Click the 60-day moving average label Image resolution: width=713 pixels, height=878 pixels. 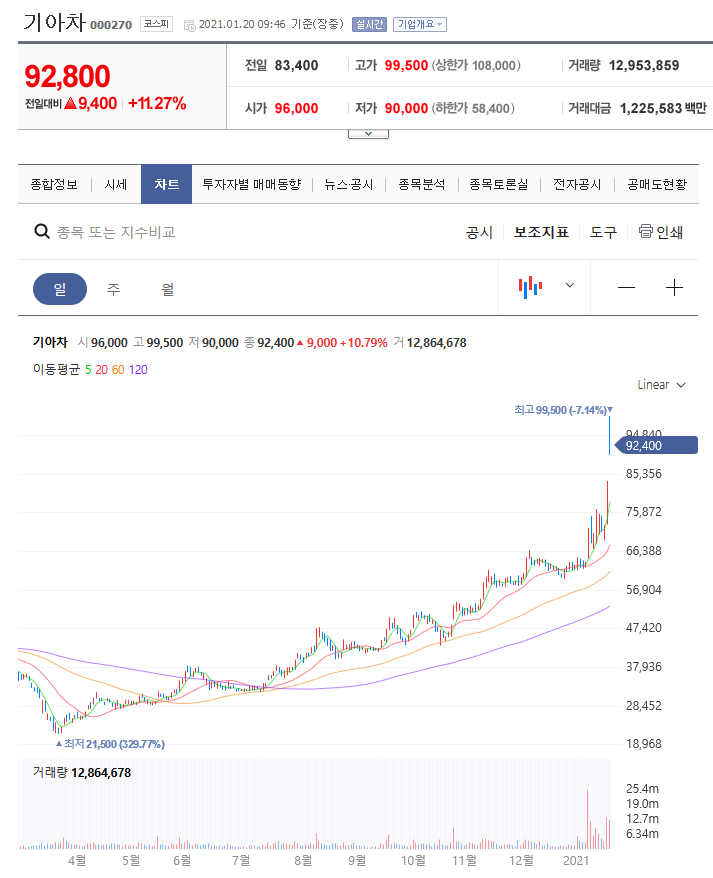(x=118, y=370)
